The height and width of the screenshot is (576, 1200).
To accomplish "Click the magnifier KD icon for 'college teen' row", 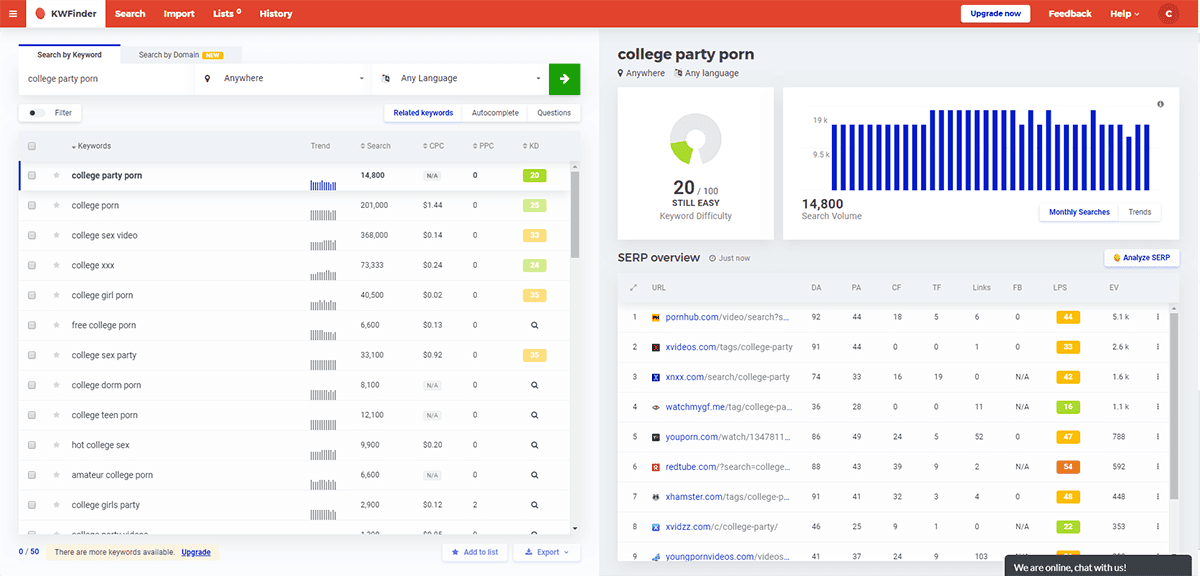I will pos(534,415).
